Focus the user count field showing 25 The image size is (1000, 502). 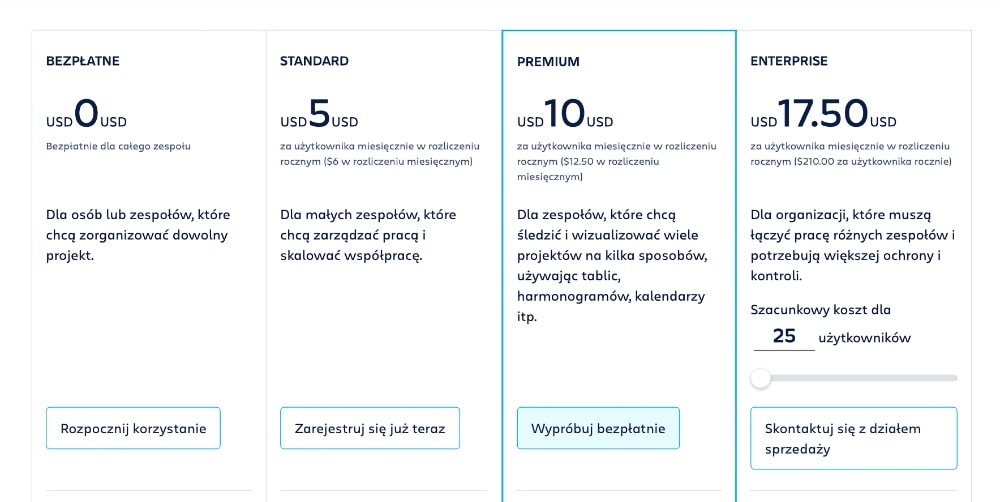click(x=784, y=336)
